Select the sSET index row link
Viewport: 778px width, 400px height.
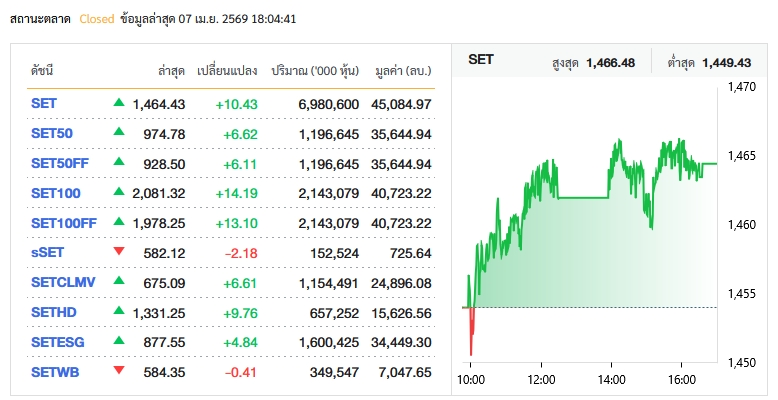47,253
